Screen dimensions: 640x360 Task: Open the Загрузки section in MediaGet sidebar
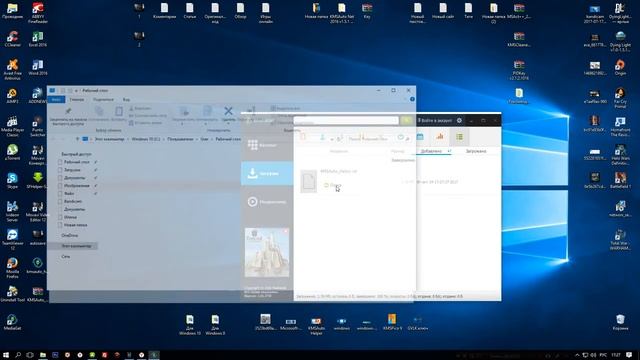[x=267, y=173]
